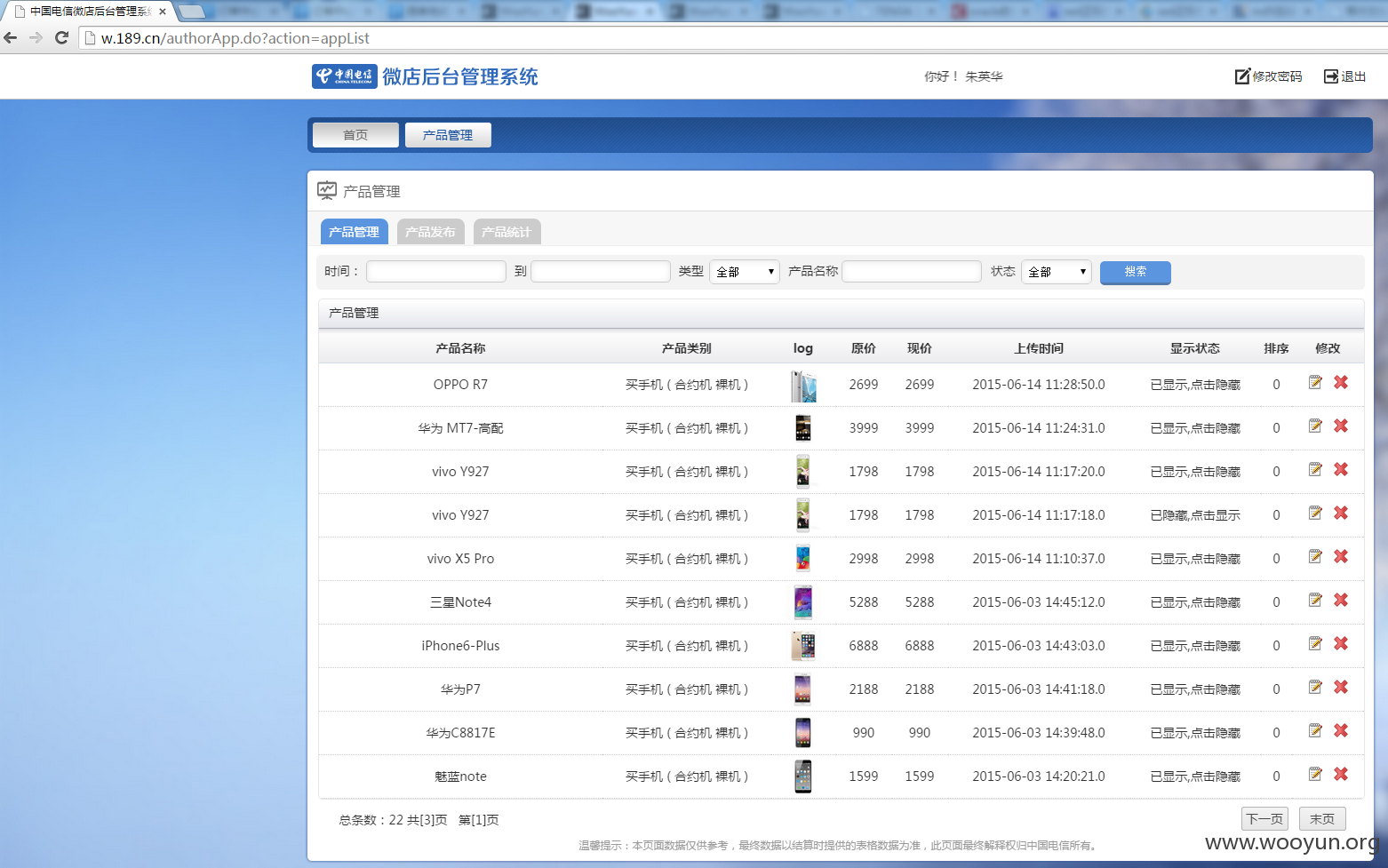Hide 华为P7 via display status
The image size is (1388, 868).
[1195, 689]
